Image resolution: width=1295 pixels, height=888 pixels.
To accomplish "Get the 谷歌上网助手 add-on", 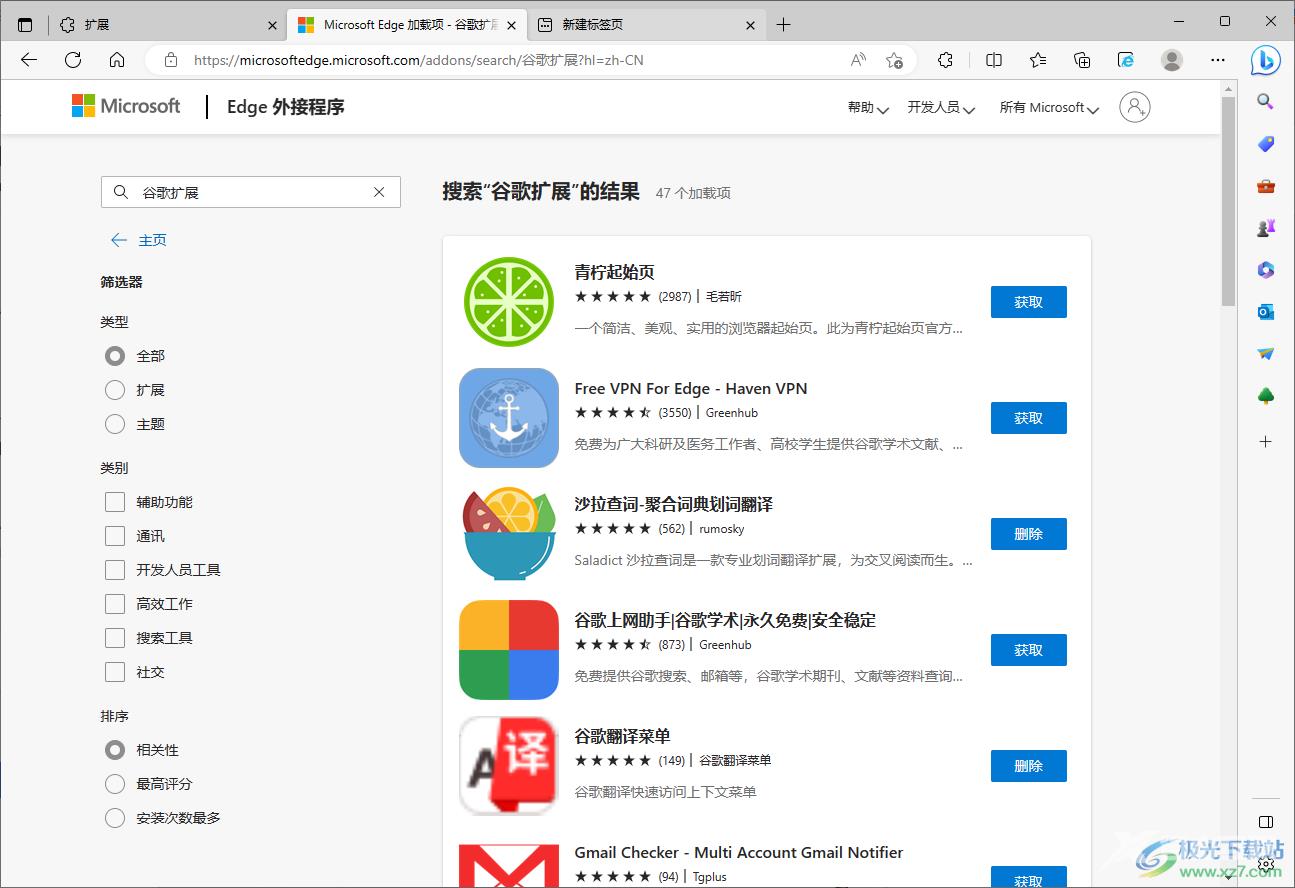I will click(x=1028, y=650).
